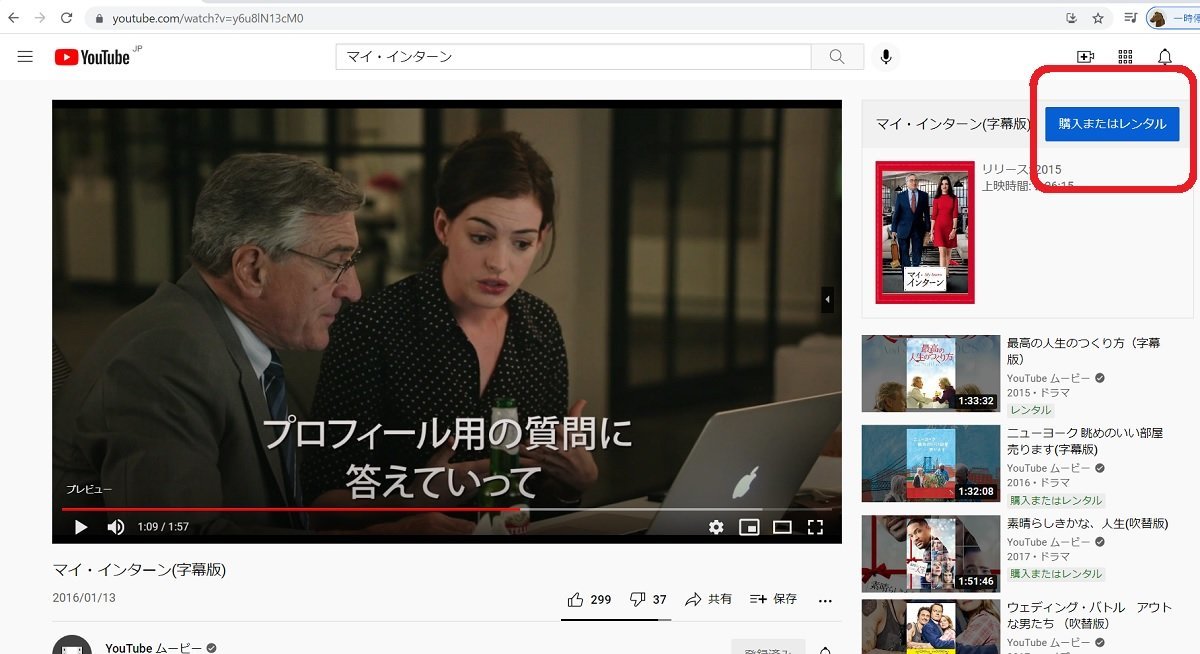Click the browser forward arrow
This screenshot has width=1200, height=654.
(x=40, y=18)
